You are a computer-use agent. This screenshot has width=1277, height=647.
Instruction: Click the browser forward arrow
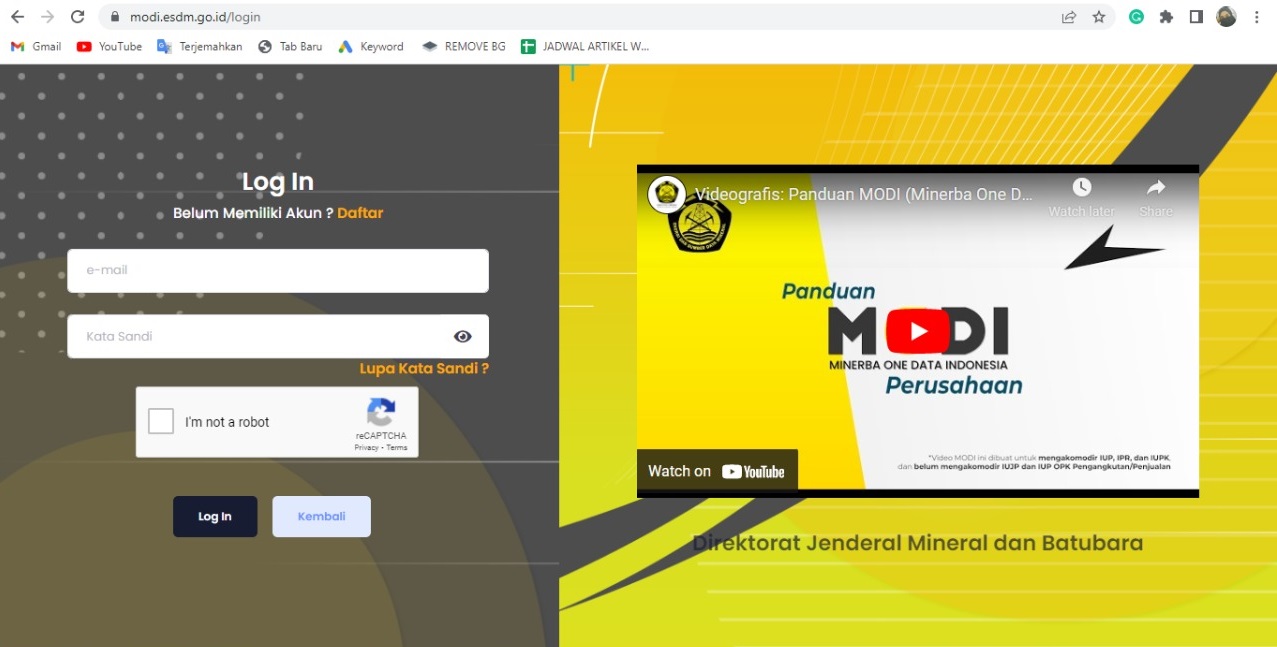point(47,17)
